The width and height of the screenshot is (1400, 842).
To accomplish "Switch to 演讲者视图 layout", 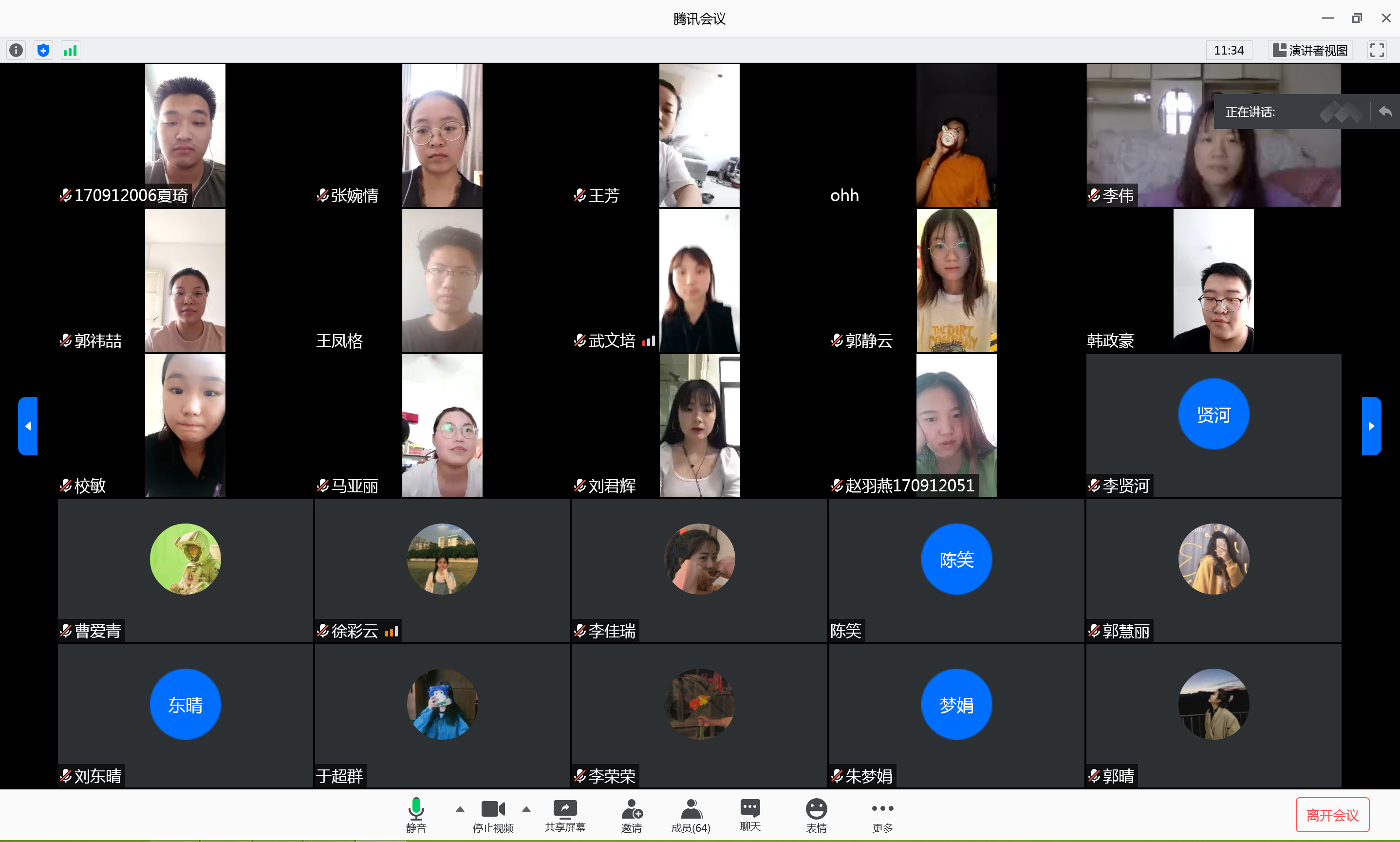I will point(1310,51).
